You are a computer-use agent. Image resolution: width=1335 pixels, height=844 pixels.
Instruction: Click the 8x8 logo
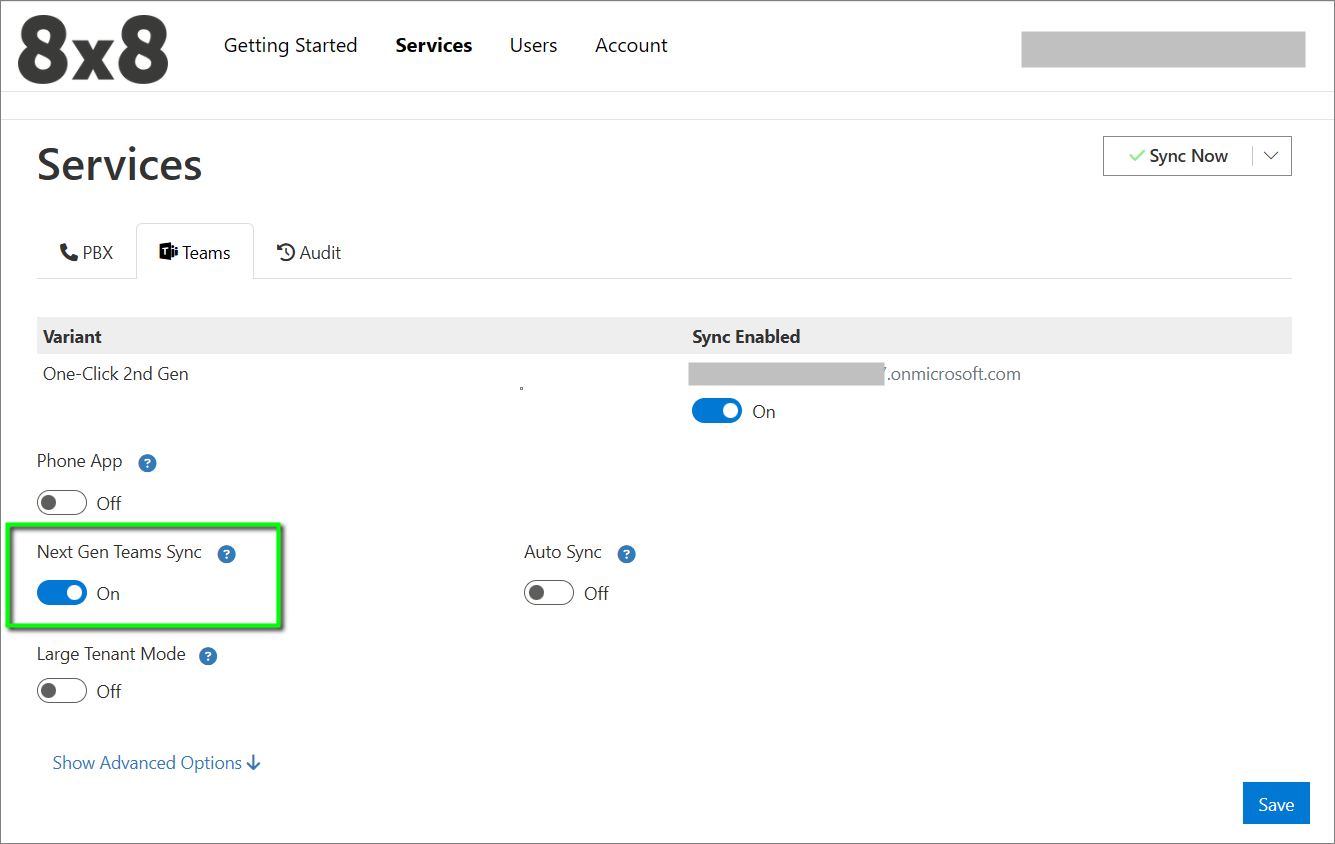click(x=93, y=50)
